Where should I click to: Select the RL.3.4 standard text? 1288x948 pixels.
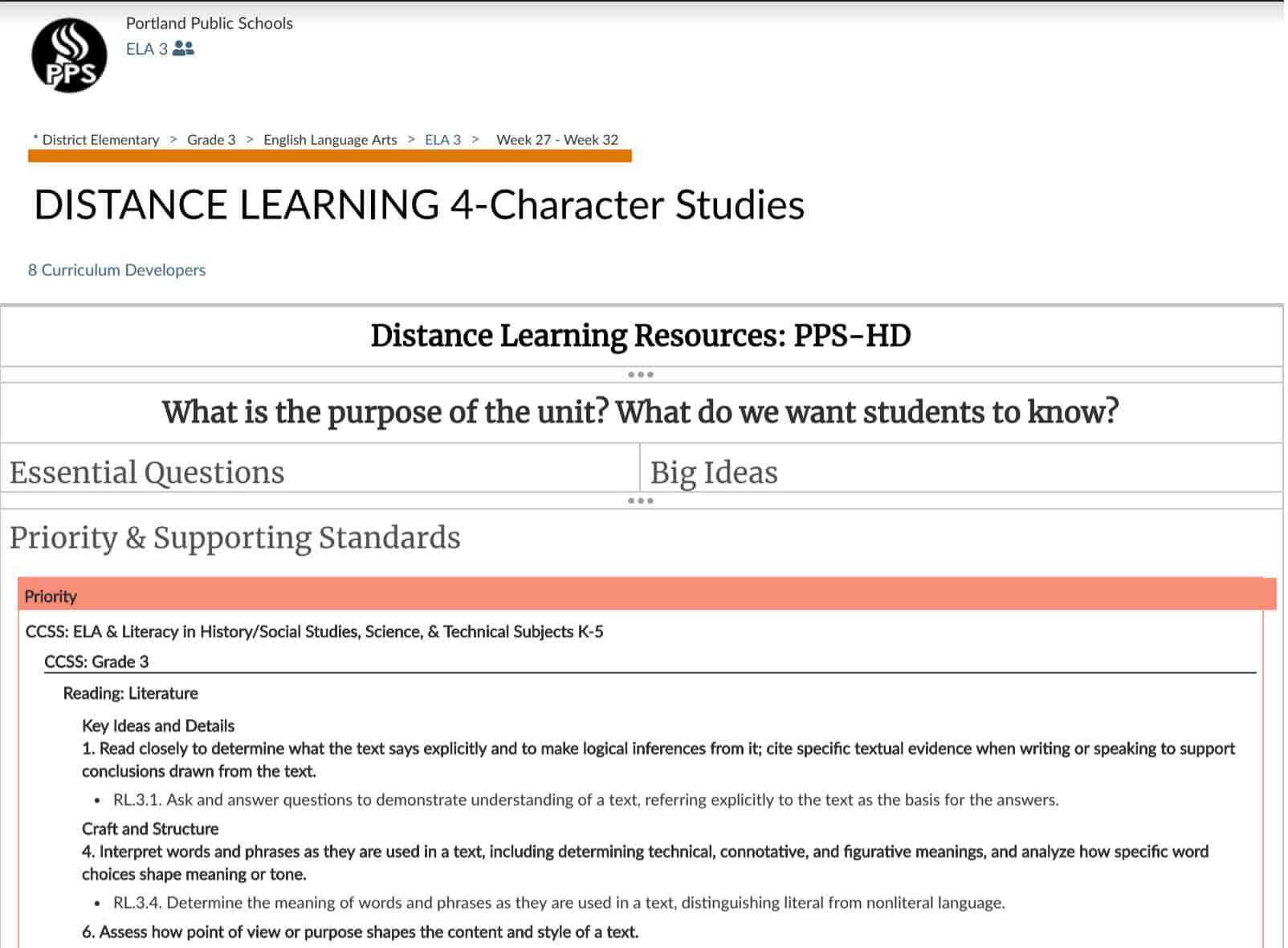pyautogui.click(x=558, y=902)
